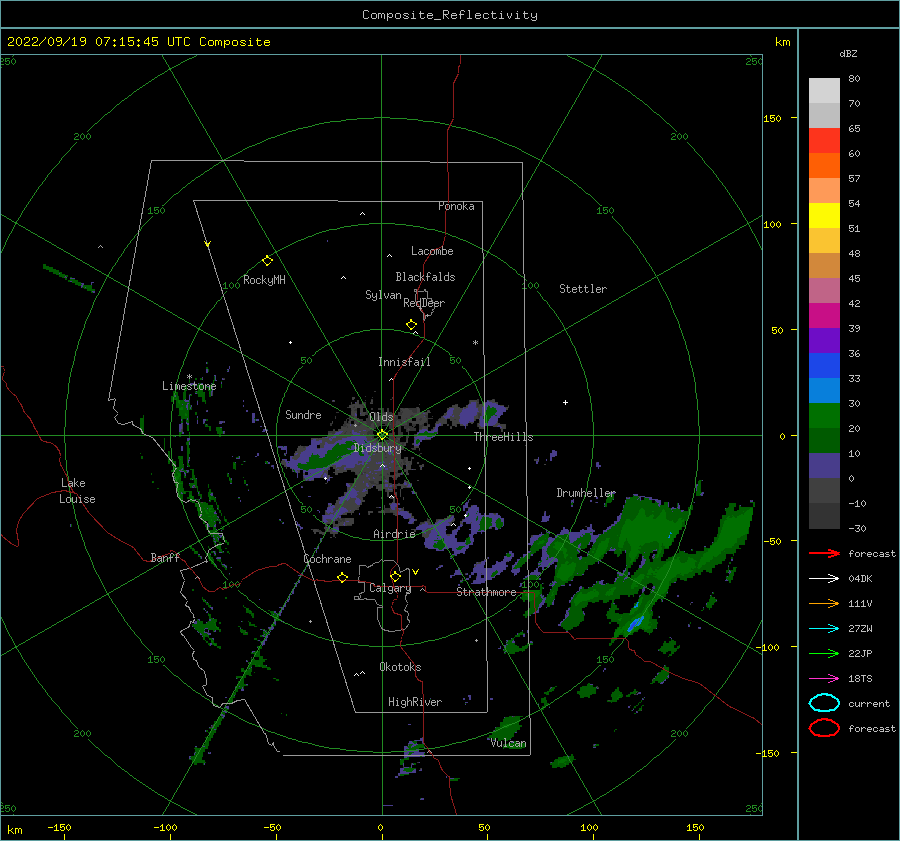900x841 pixels.
Task: Pick the red 65 dBZ color swatch
Action: 824,141
